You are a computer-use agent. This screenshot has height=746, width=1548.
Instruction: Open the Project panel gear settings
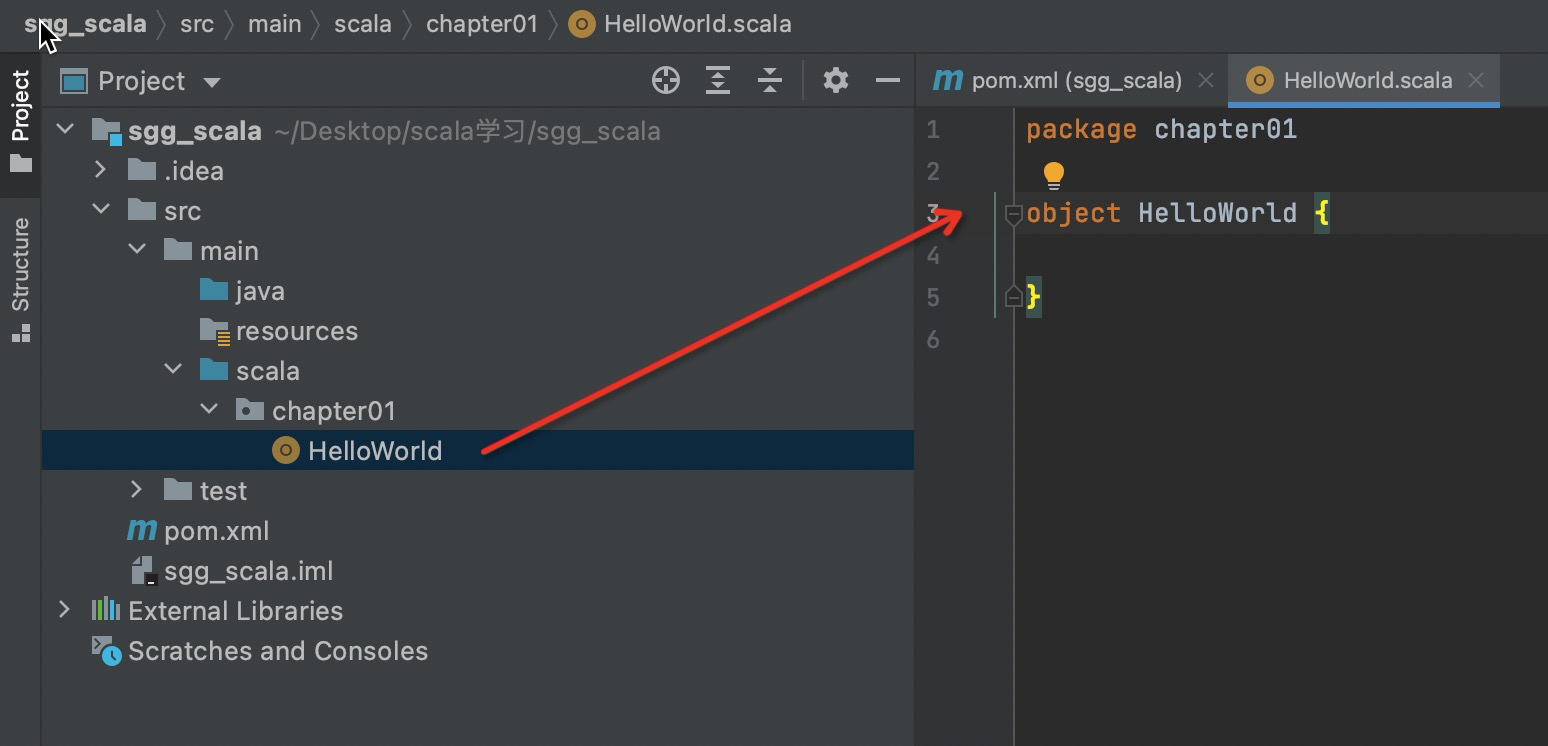836,81
